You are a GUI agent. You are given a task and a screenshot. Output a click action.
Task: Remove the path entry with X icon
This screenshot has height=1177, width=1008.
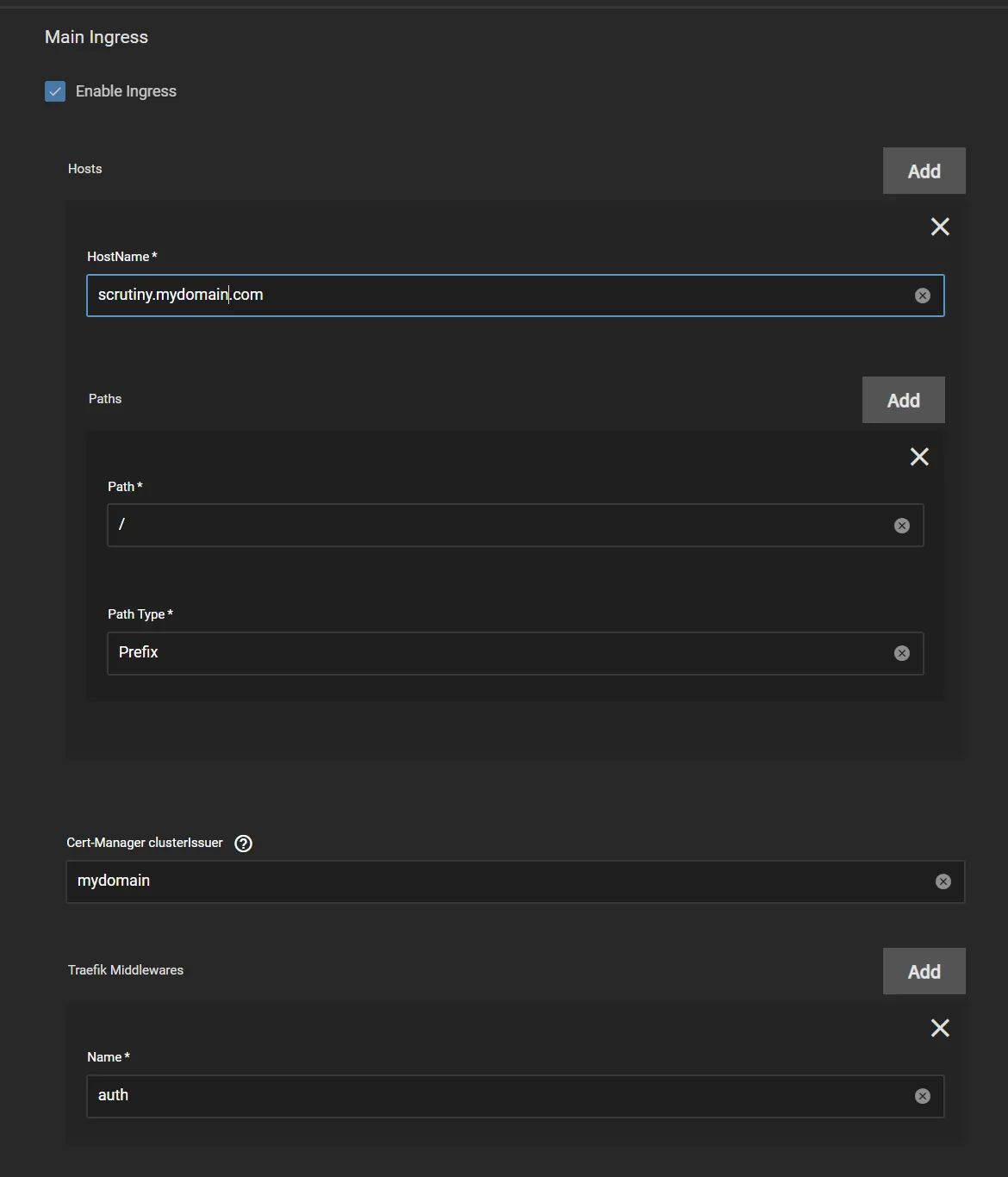(x=918, y=457)
